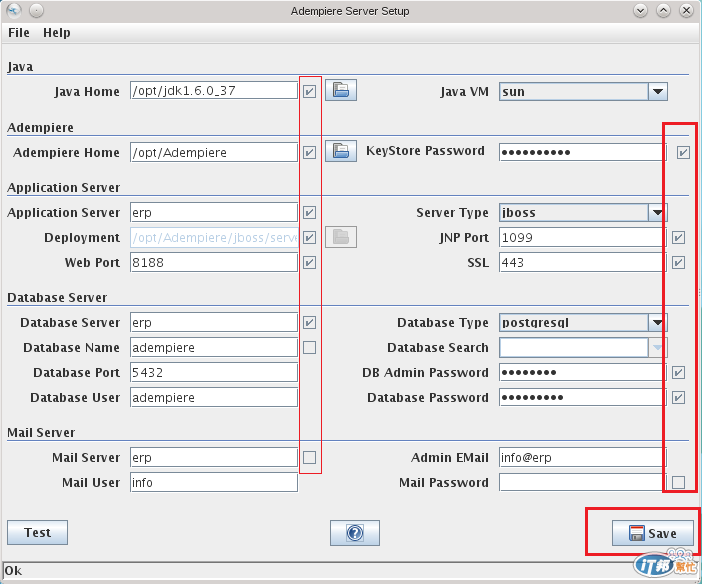Open the Server Type dropdown
This screenshot has width=702, height=584.
click(657, 212)
